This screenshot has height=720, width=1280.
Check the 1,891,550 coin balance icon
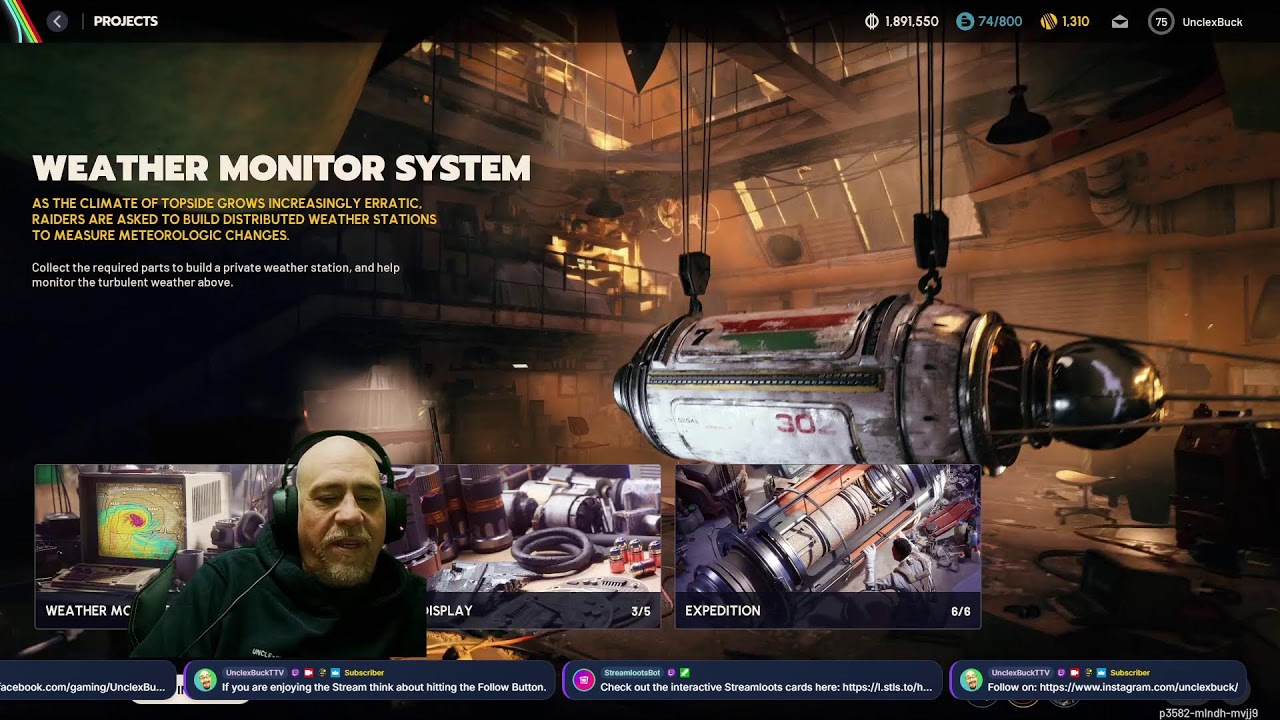coord(871,21)
